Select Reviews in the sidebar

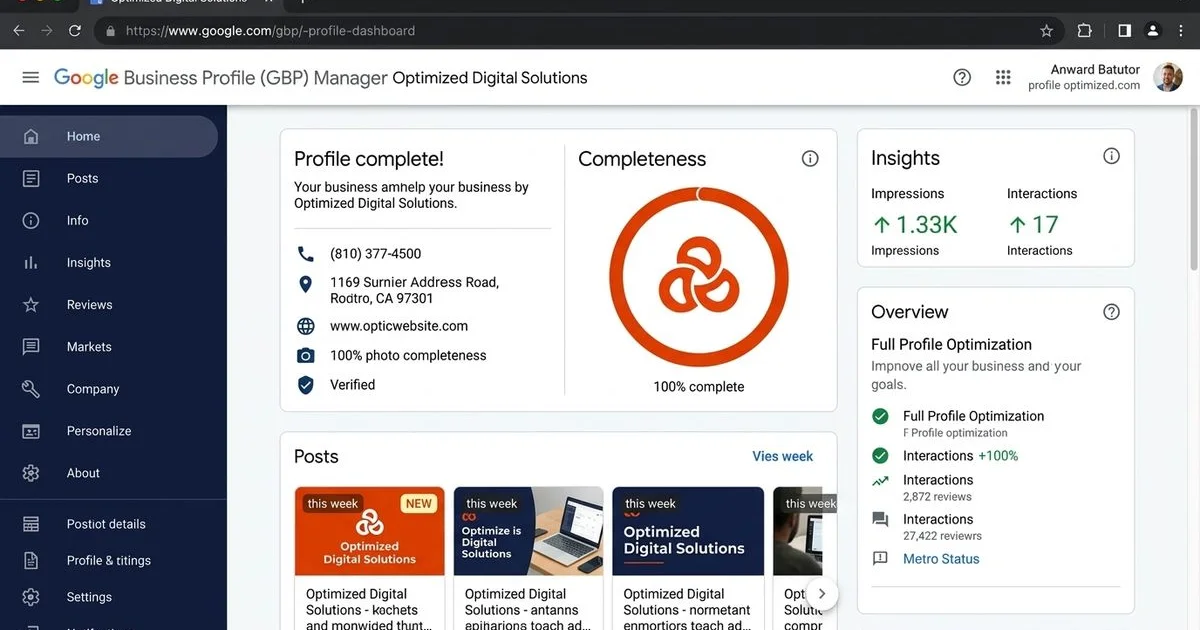[x=89, y=305]
